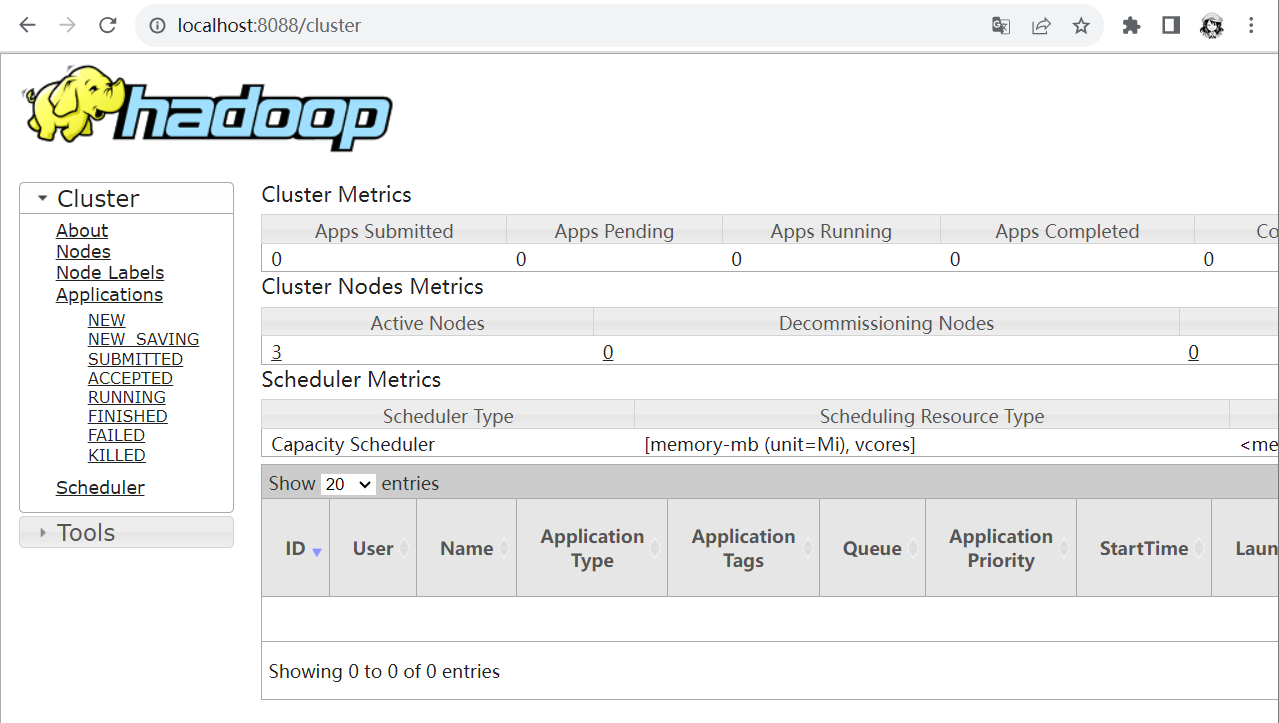Viewport: 1279px width, 723px height.
Task: Bookmark this page with the star icon
Action: 1081,25
